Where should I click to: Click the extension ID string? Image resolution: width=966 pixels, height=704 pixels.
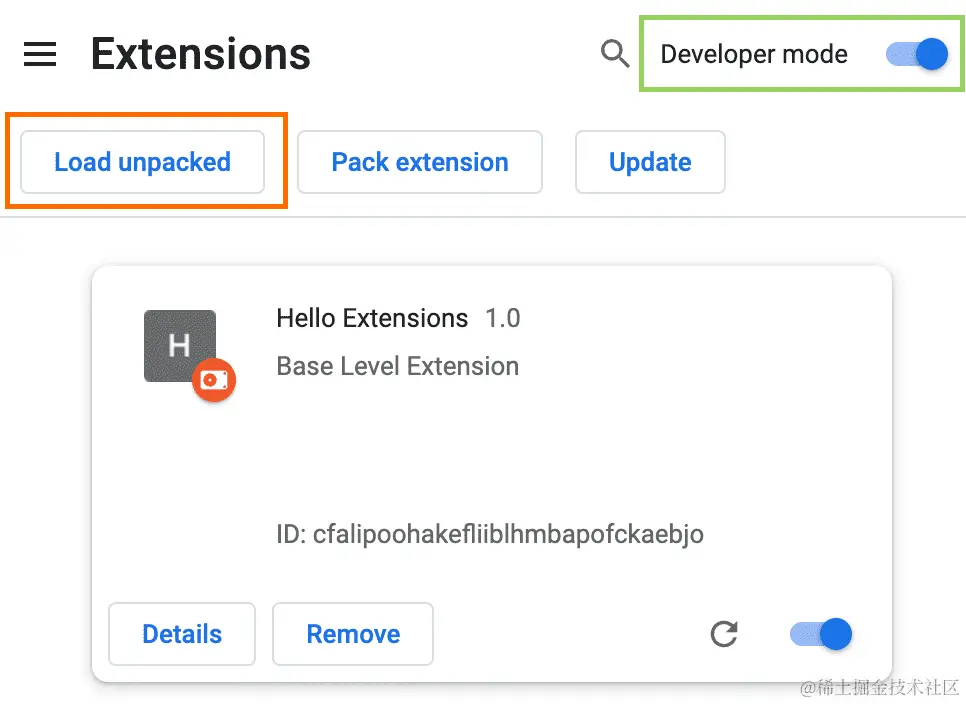[x=490, y=534]
